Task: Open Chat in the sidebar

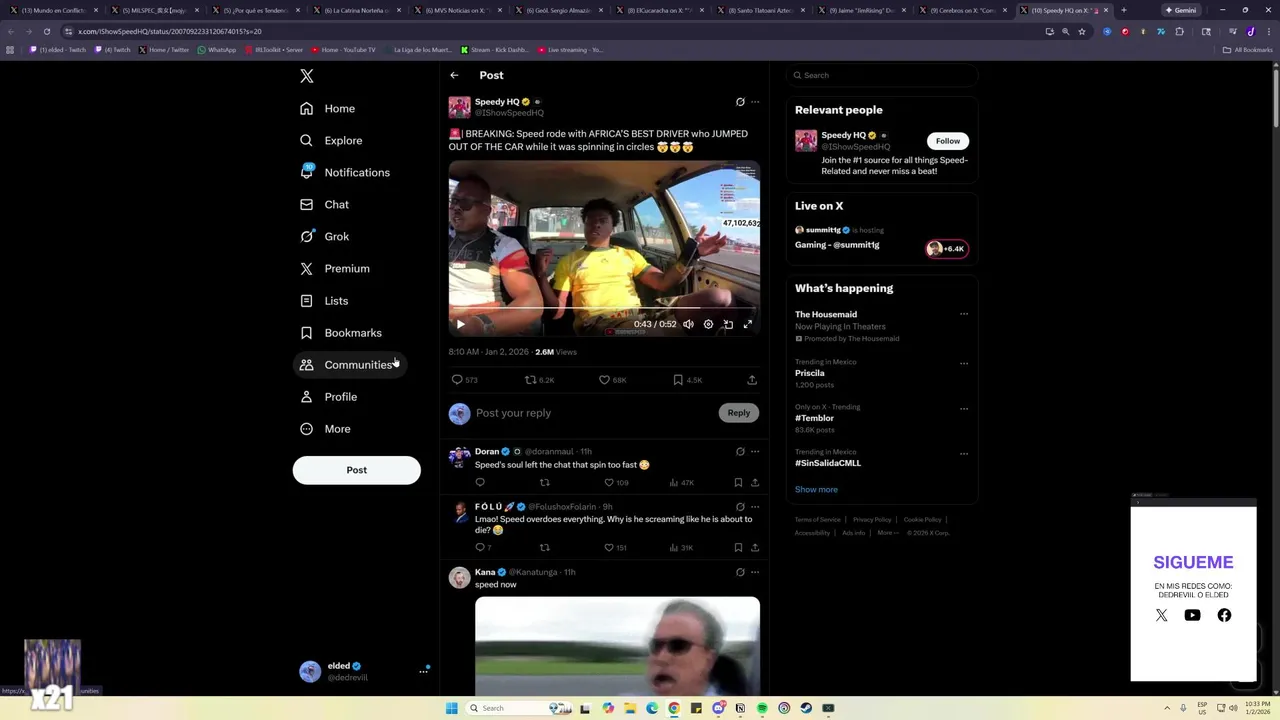Action: [x=325, y=204]
